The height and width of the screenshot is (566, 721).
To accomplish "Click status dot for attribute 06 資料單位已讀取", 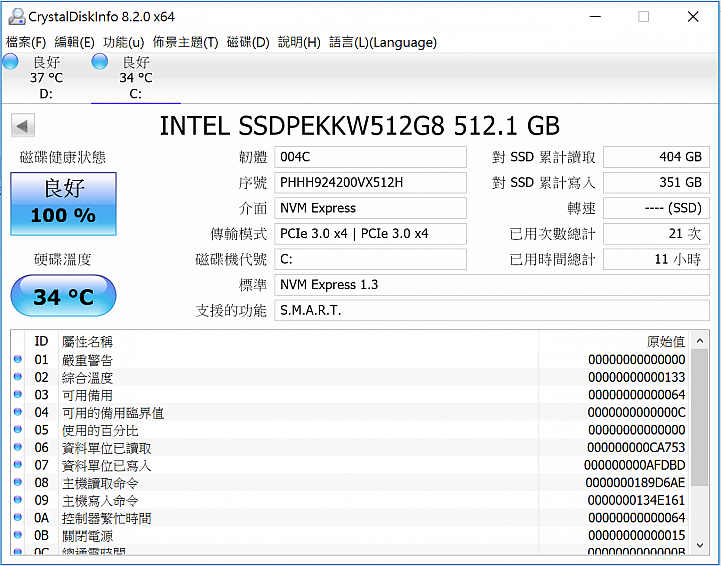I will point(18,447).
